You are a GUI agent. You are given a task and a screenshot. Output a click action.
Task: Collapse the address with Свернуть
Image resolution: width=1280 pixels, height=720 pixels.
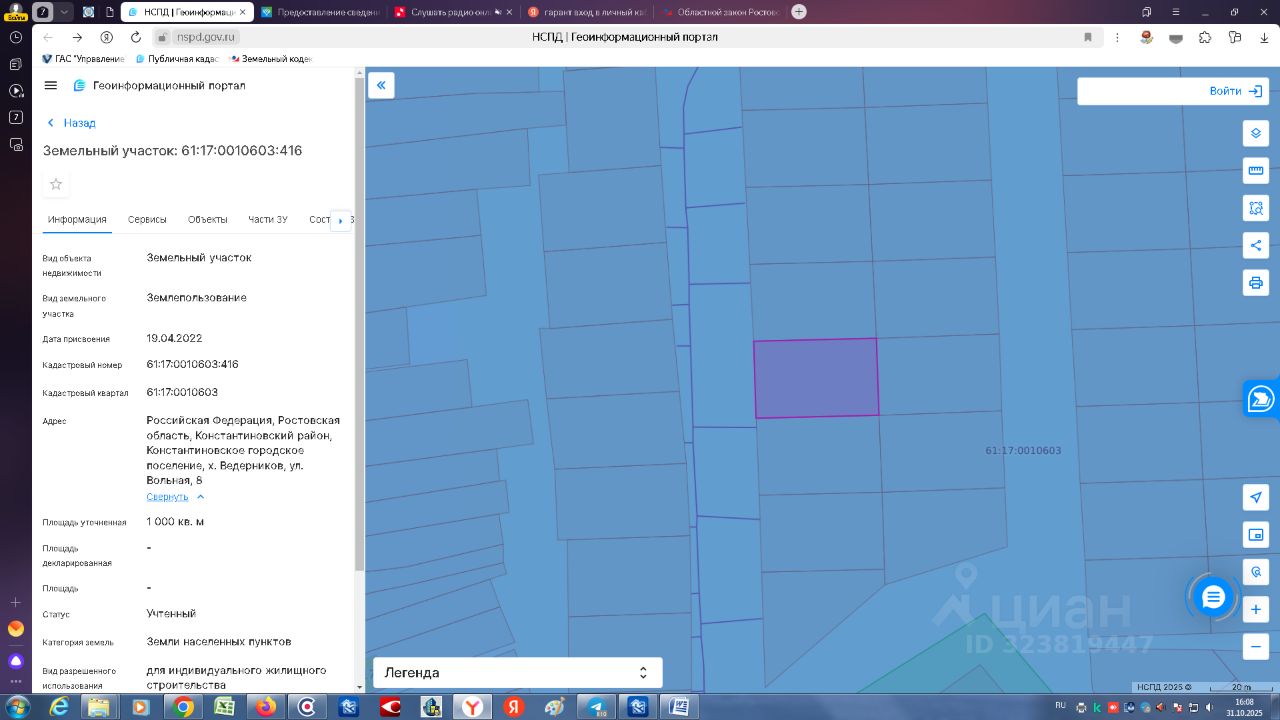point(175,497)
